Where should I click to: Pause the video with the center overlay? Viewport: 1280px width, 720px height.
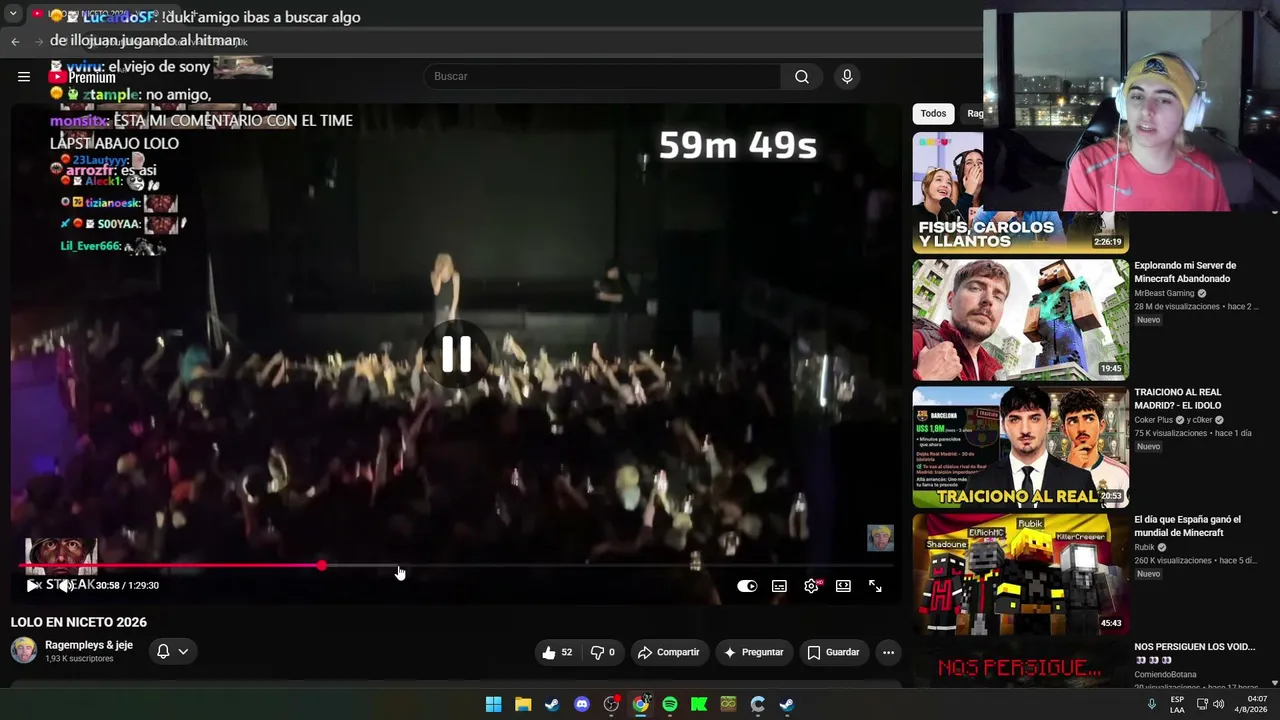(x=456, y=353)
